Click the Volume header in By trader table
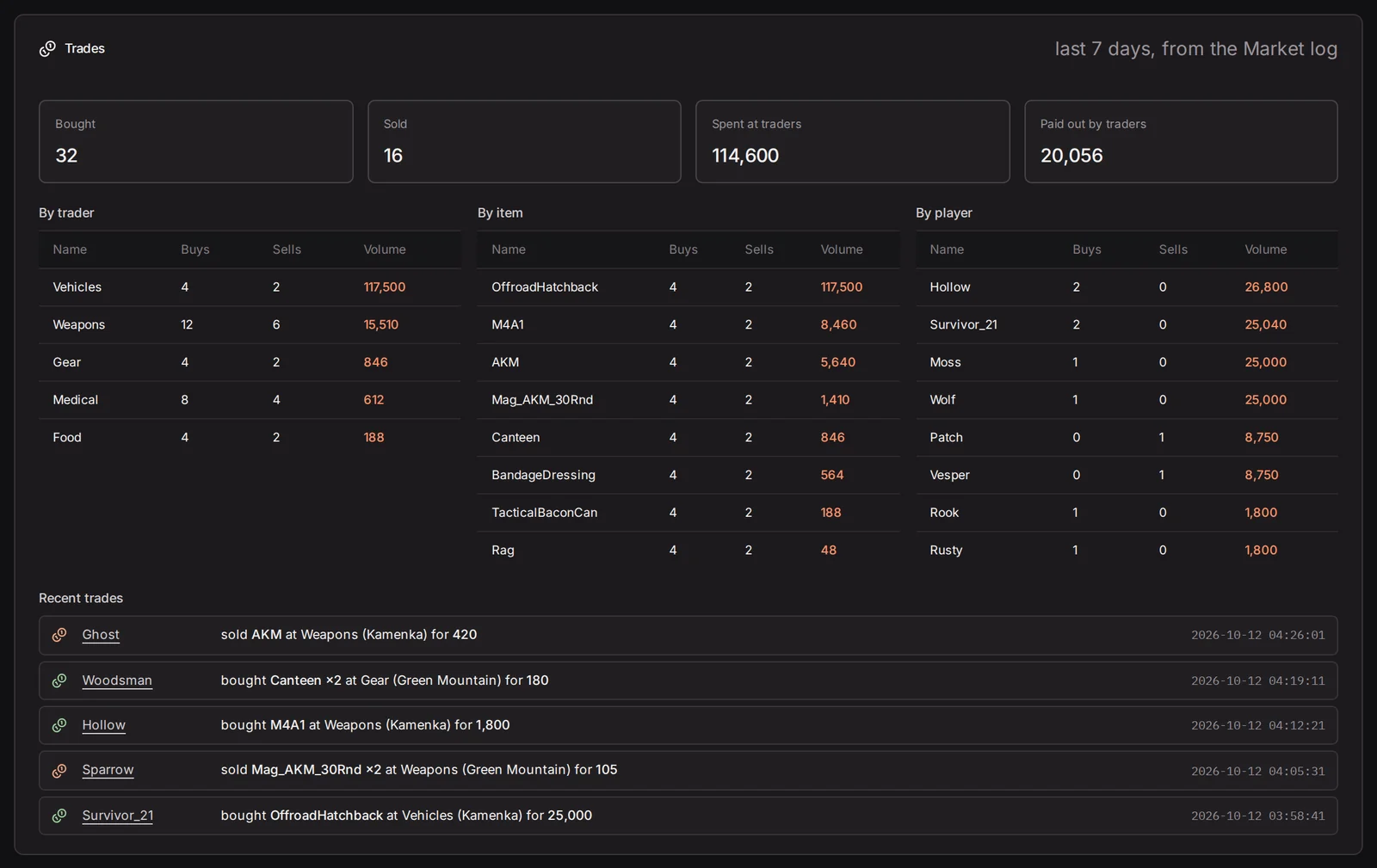This screenshot has height=868, width=1377. pyautogui.click(x=385, y=249)
